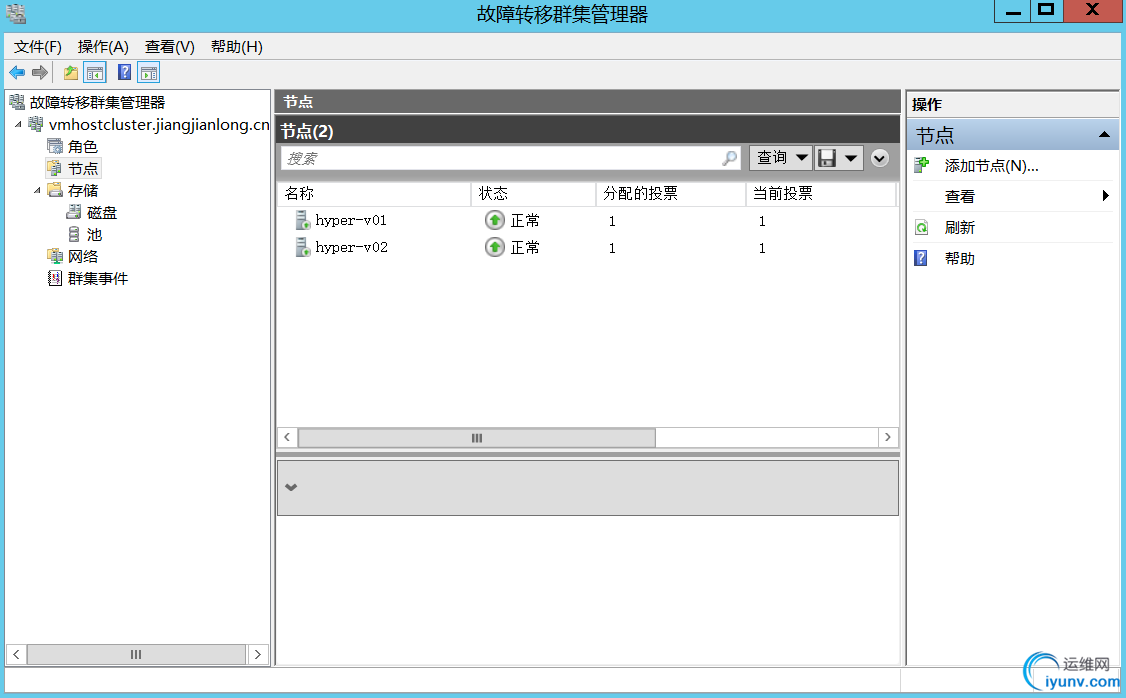
Task: Click the green status icon for hyper-v02
Action: 495,248
